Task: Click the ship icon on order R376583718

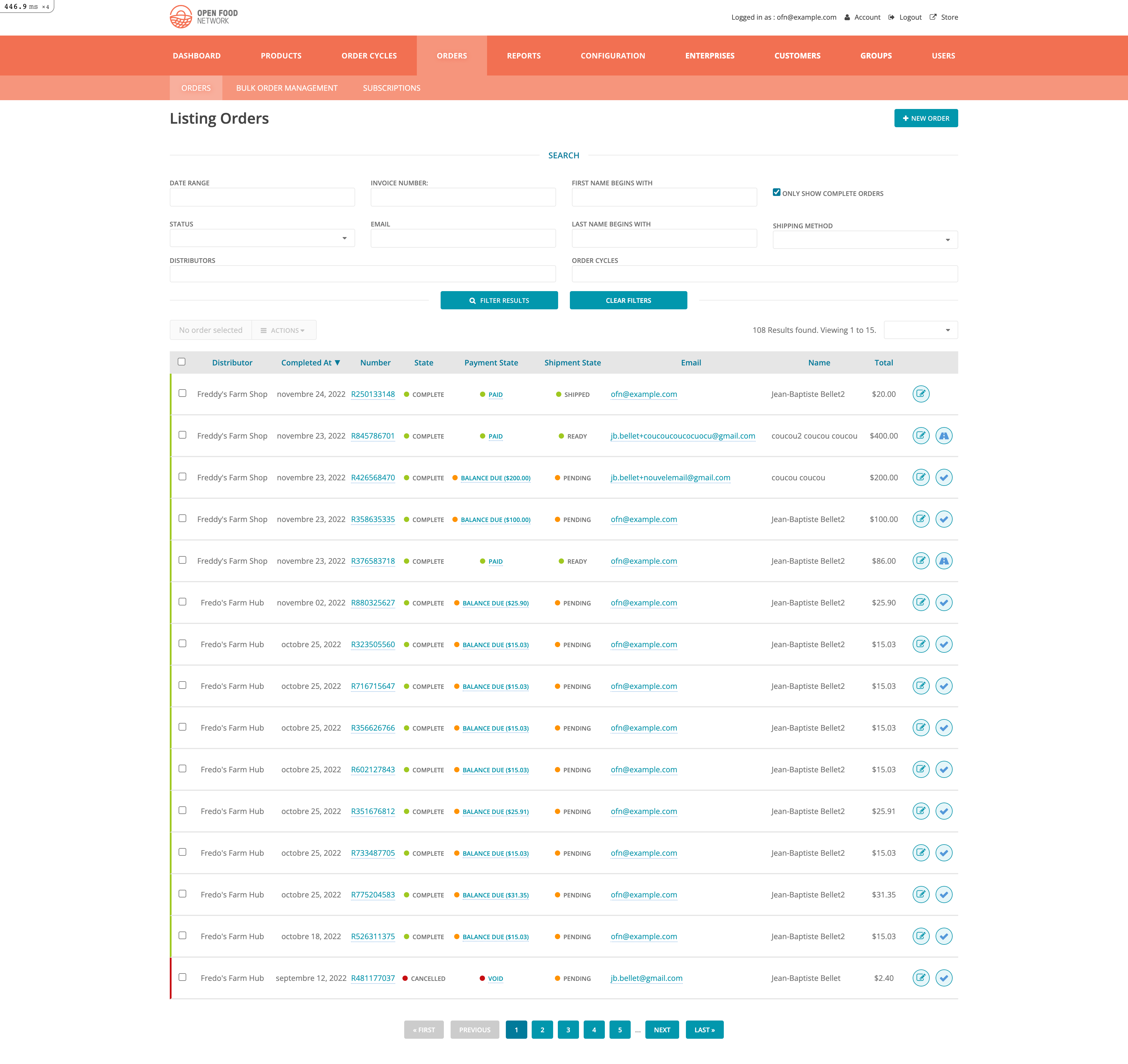Action: (944, 561)
